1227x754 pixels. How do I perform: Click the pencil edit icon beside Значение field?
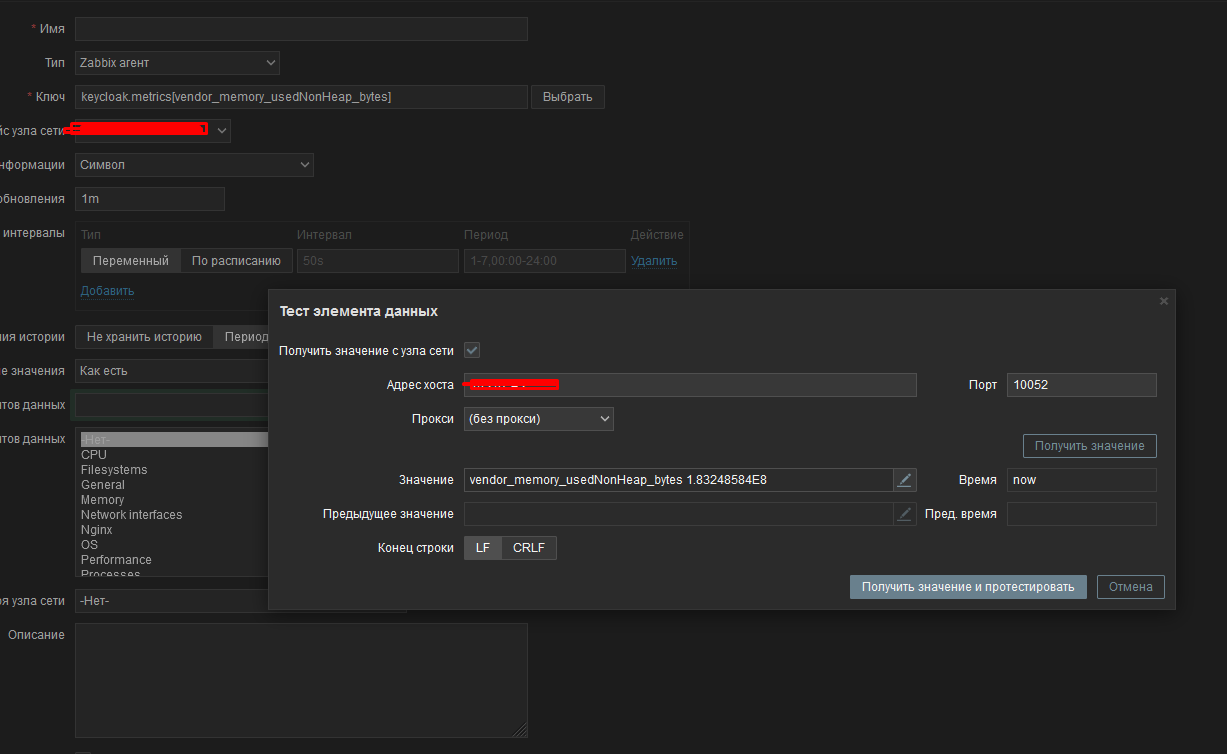click(x=904, y=480)
